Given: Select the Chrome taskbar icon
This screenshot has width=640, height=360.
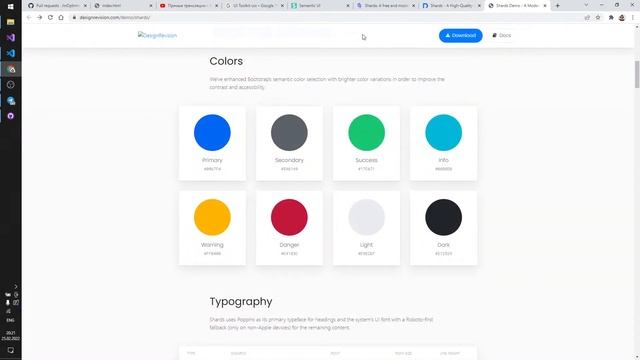Looking at the screenshot, I should tap(11, 69).
